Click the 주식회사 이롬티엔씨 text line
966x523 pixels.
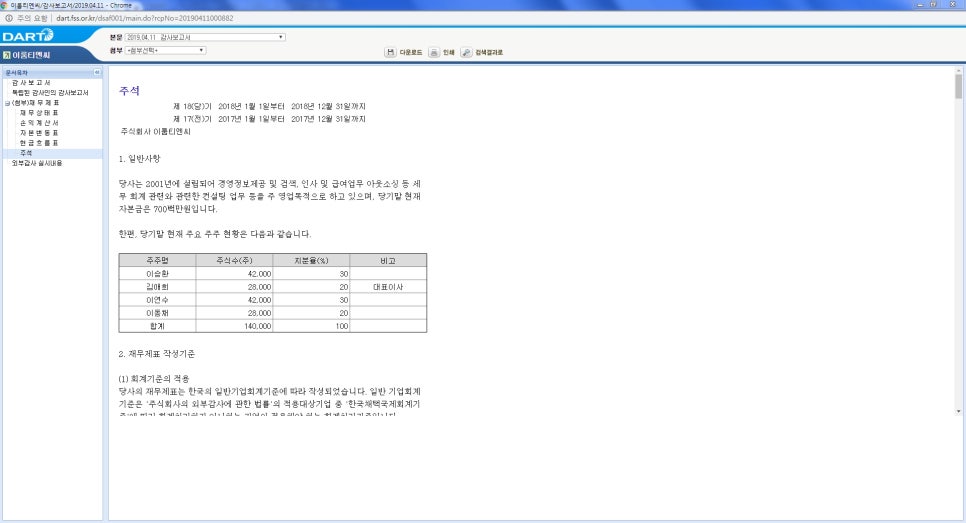[x=156, y=132]
